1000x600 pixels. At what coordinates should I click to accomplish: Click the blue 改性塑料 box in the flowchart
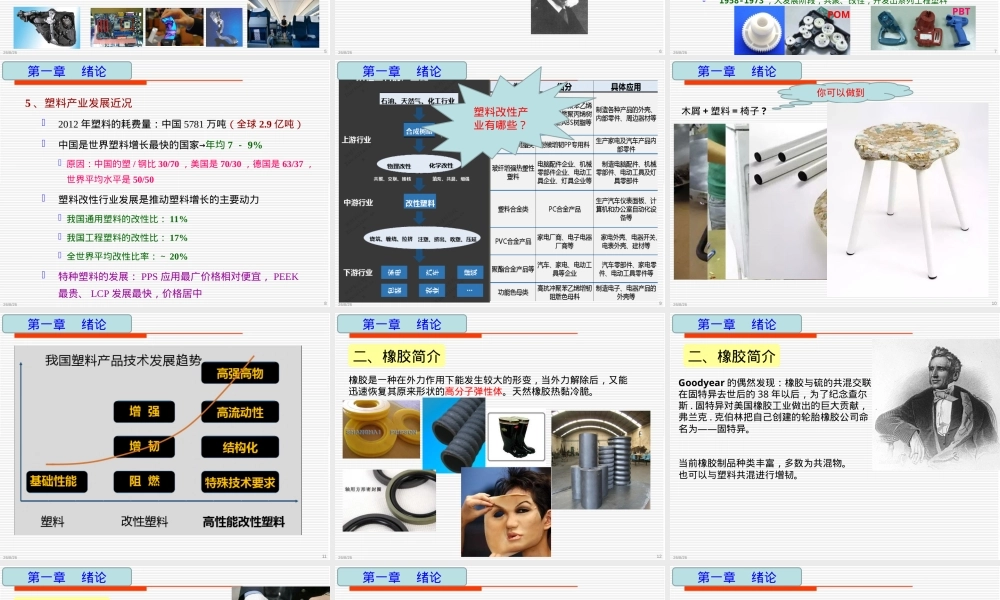(x=420, y=203)
